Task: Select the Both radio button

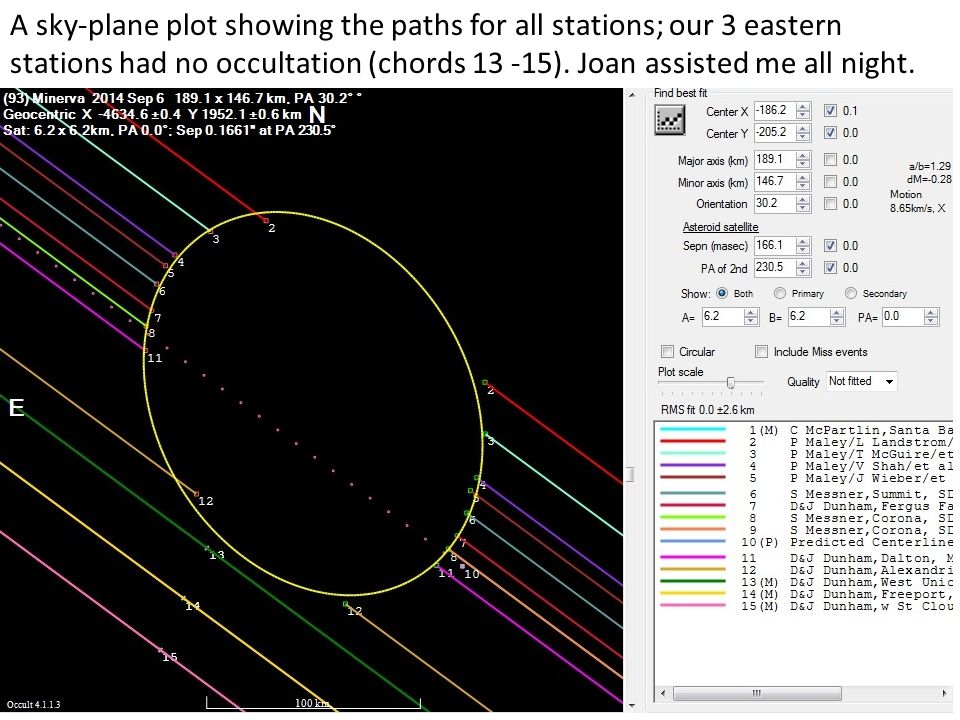Action: pyautogui.click(x=722, y=293)
